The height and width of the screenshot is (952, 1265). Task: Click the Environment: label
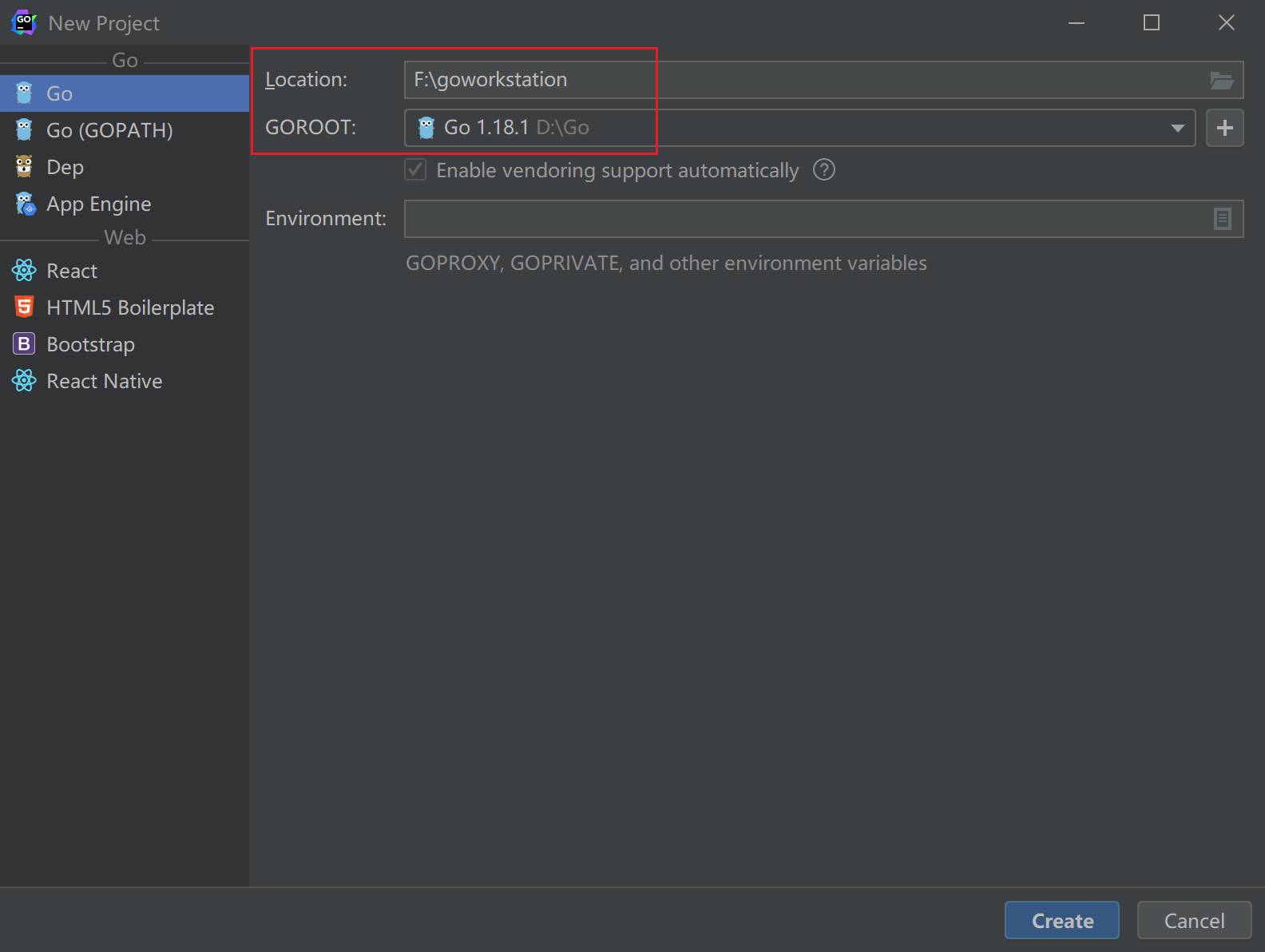coord(326,218)
